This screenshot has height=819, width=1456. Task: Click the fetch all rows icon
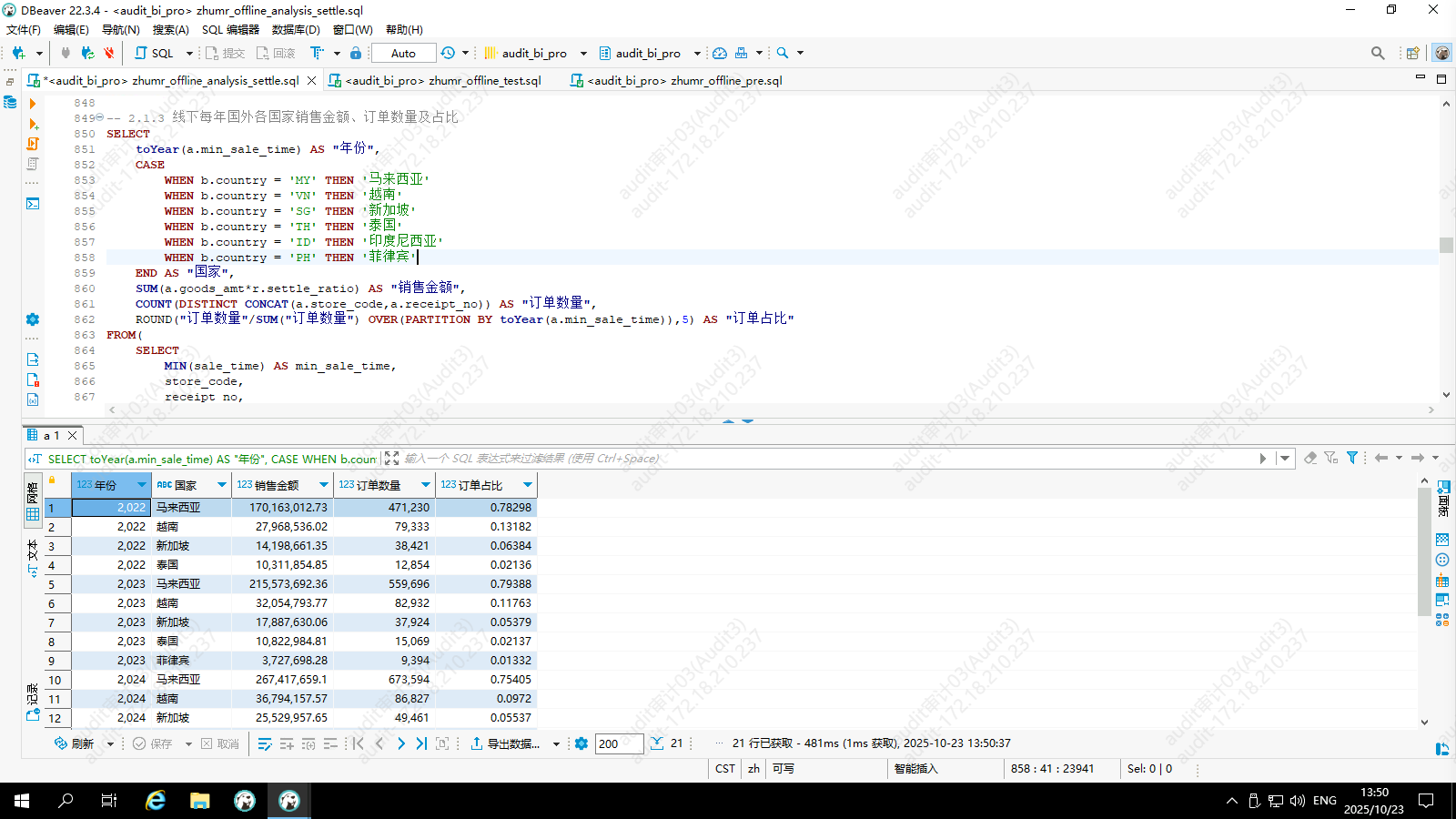tap(657, 743)
